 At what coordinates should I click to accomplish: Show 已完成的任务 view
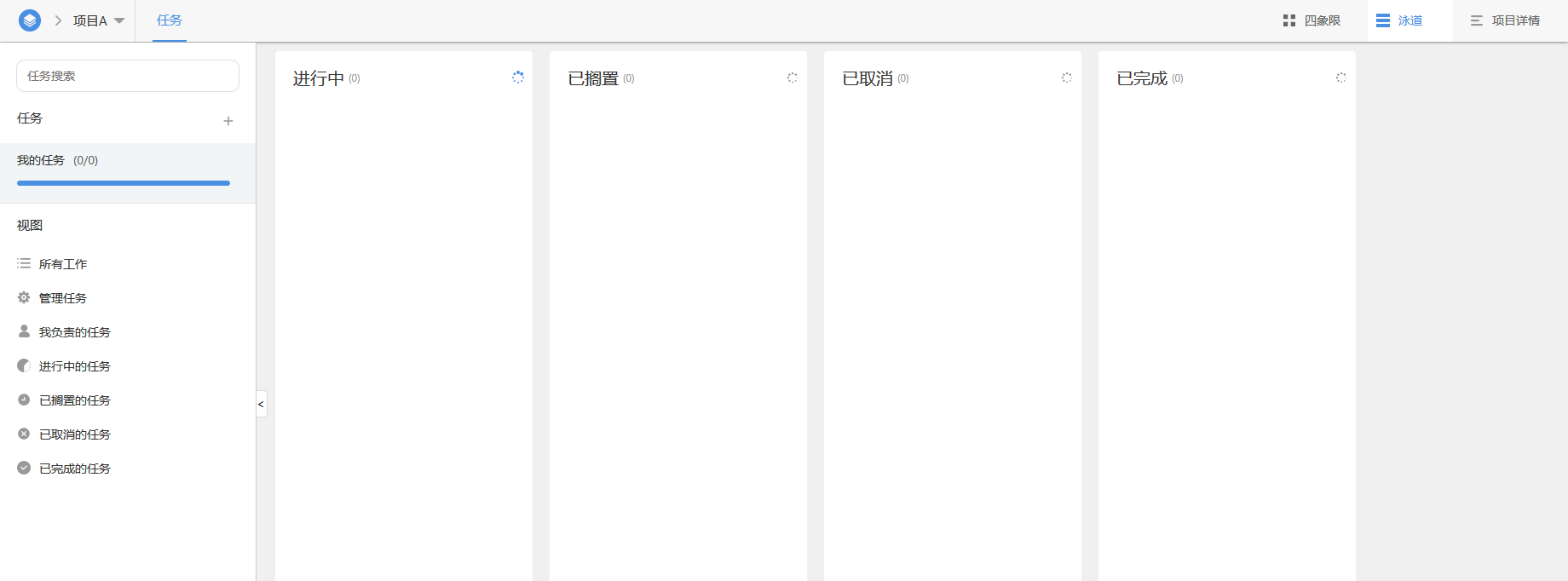75,469
